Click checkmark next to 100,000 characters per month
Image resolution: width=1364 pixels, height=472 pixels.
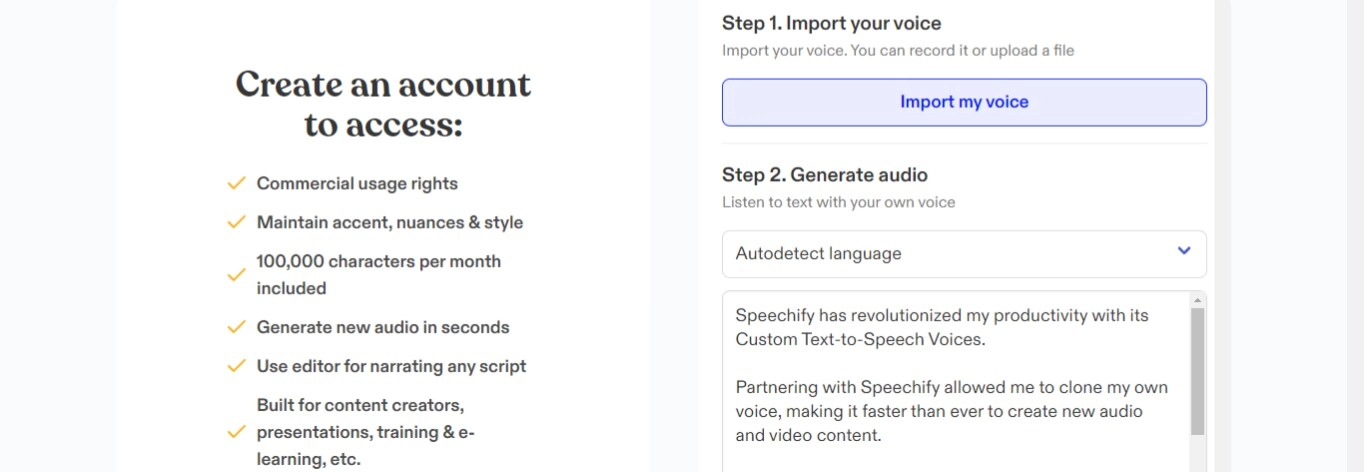pos(236,275)
